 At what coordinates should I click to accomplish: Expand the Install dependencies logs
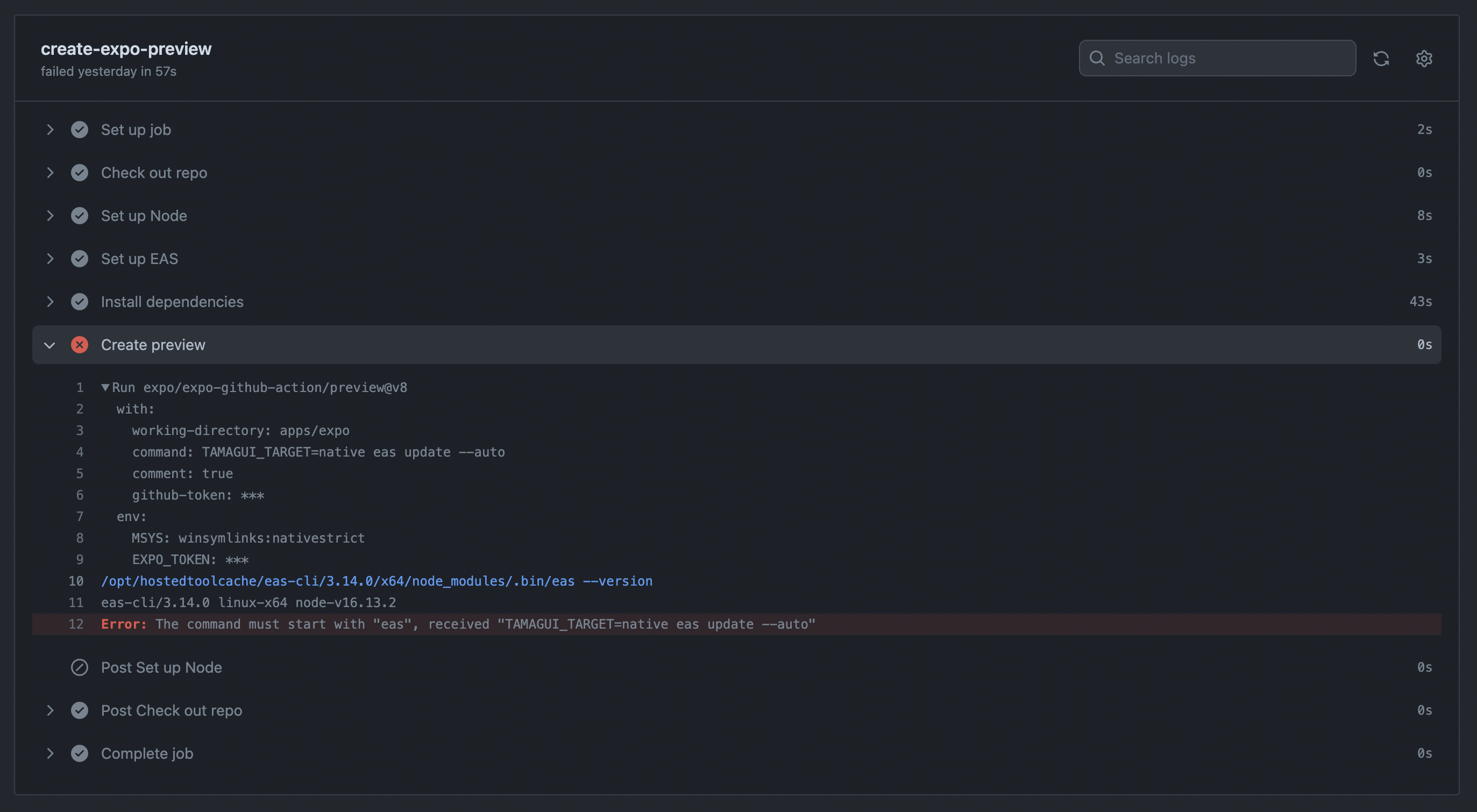50,302
